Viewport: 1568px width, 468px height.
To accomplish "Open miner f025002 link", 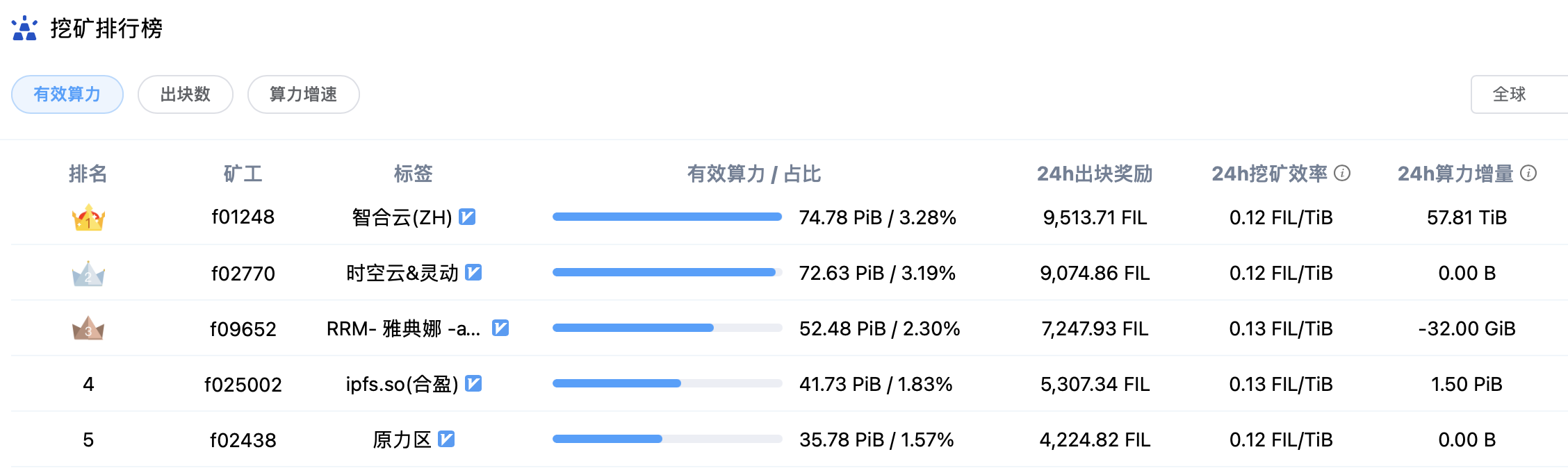I will [243, 384].
